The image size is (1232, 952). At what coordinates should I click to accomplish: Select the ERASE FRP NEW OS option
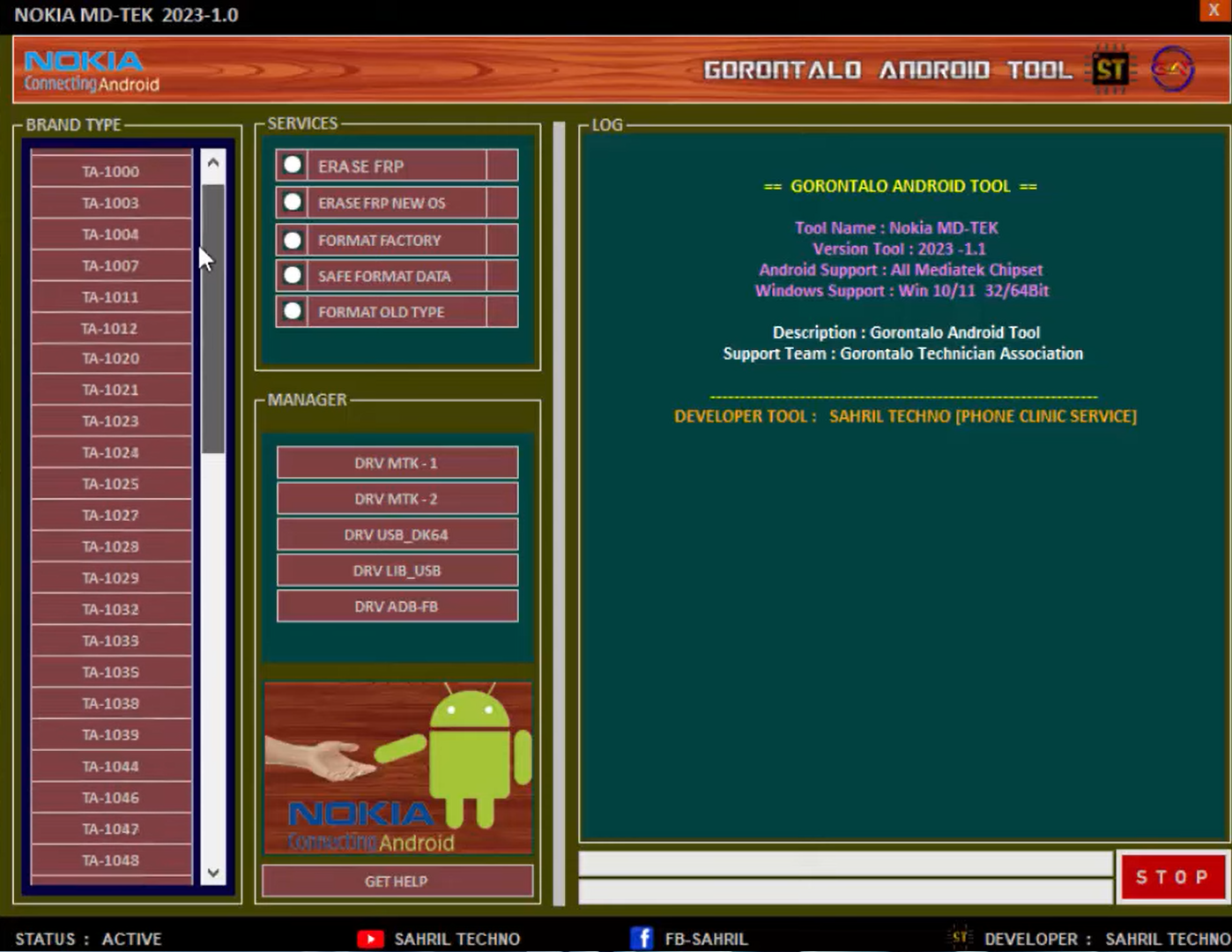tap(293, 202)
